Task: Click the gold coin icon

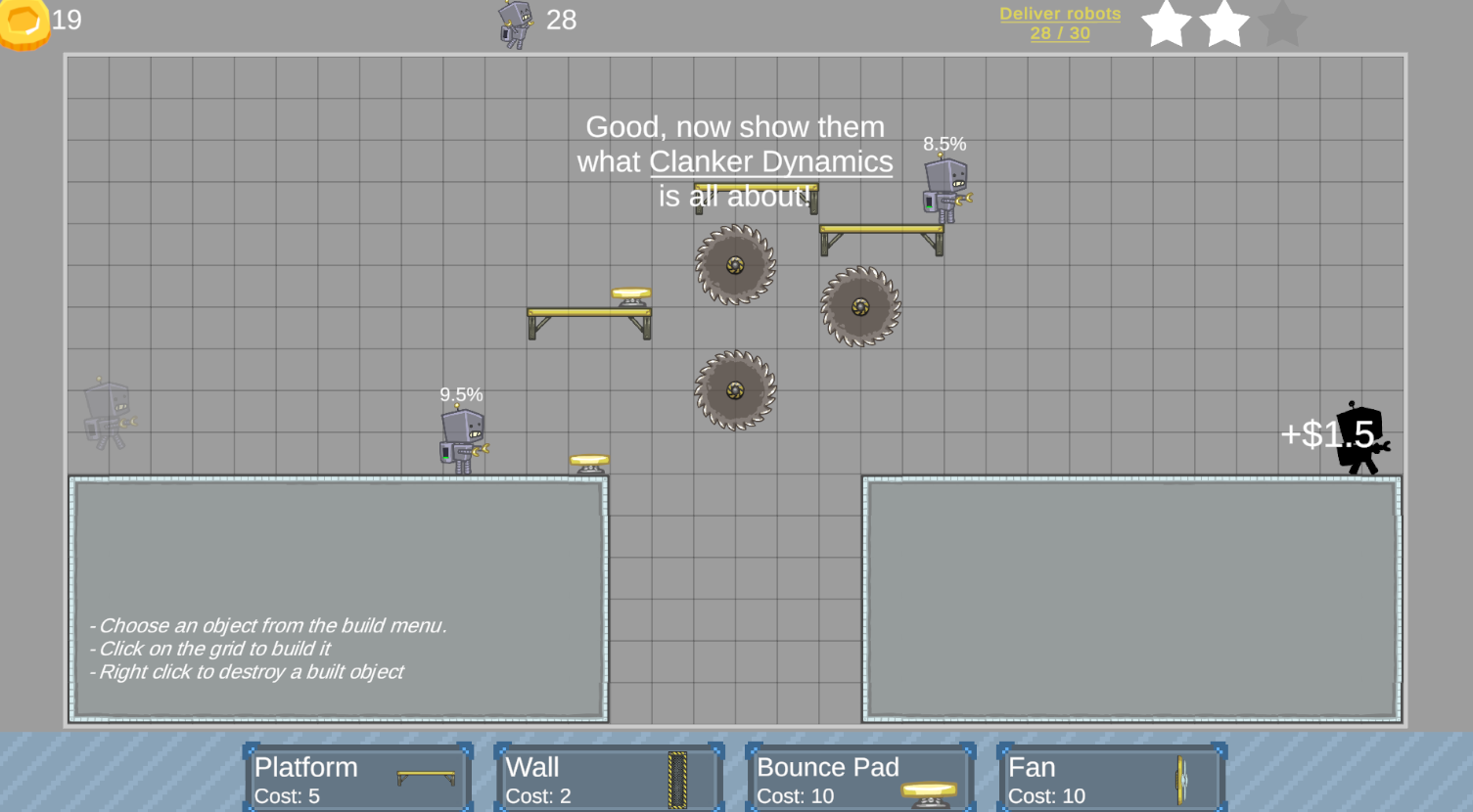Action: [24, 23]
